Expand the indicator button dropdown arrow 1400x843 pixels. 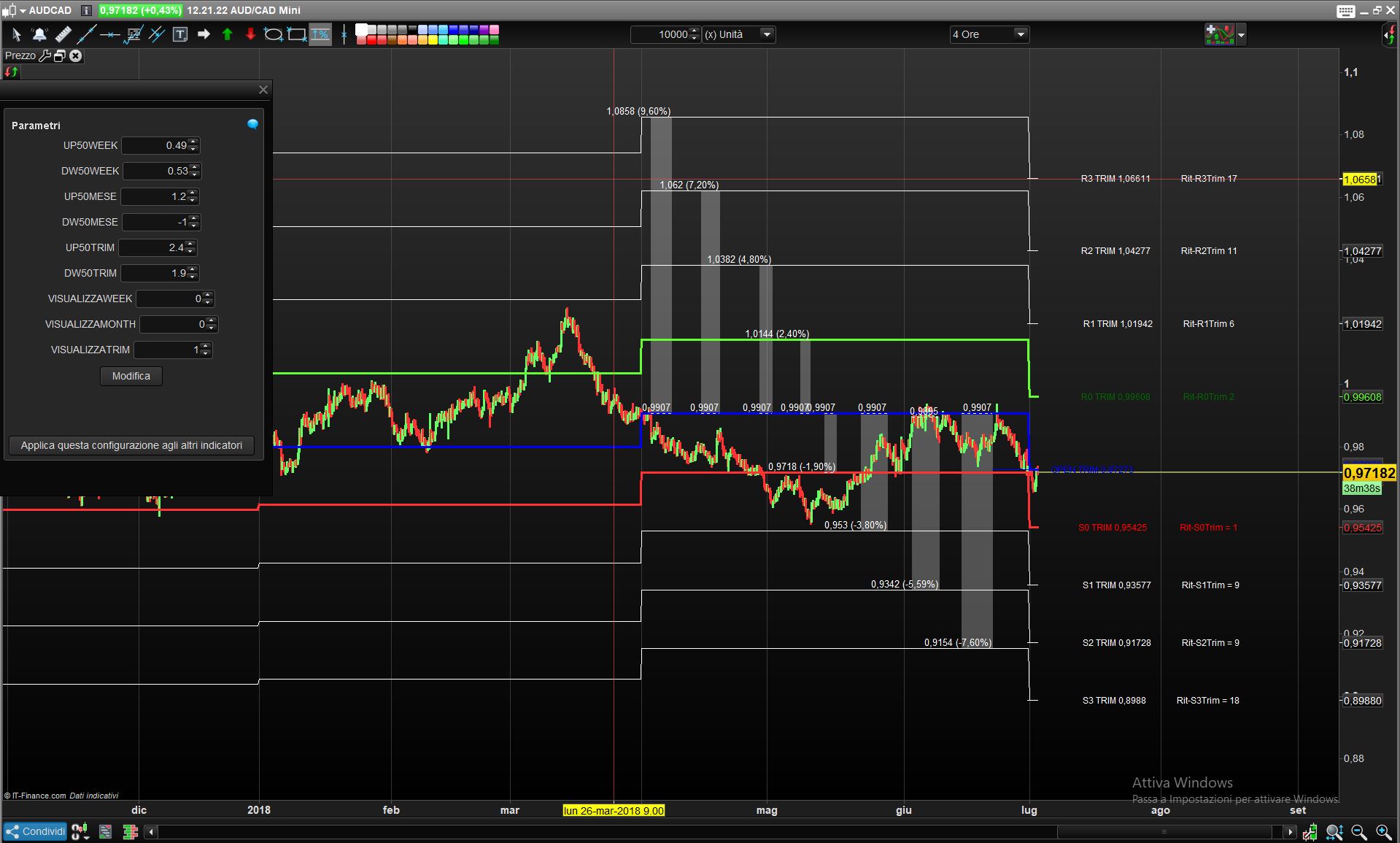[x=1241, y=34]
